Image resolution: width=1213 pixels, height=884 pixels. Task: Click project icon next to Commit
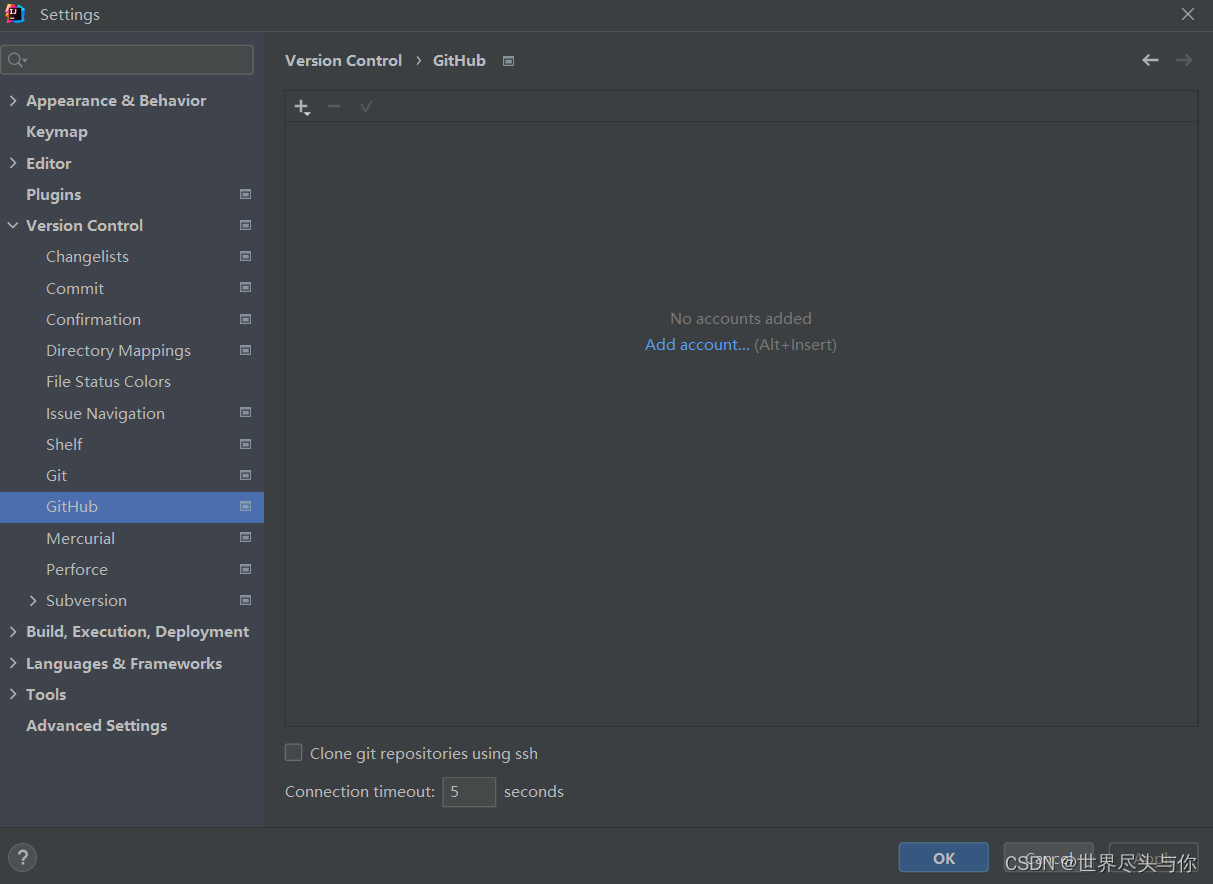click(245, 287)
